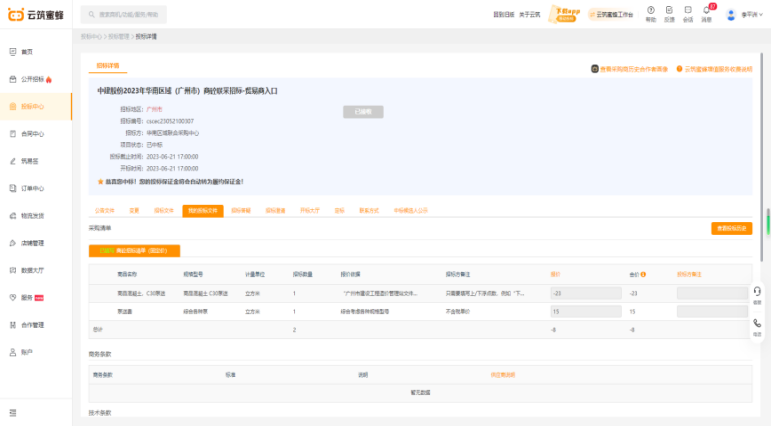Click the orange button at right of 采购清单

731,228
